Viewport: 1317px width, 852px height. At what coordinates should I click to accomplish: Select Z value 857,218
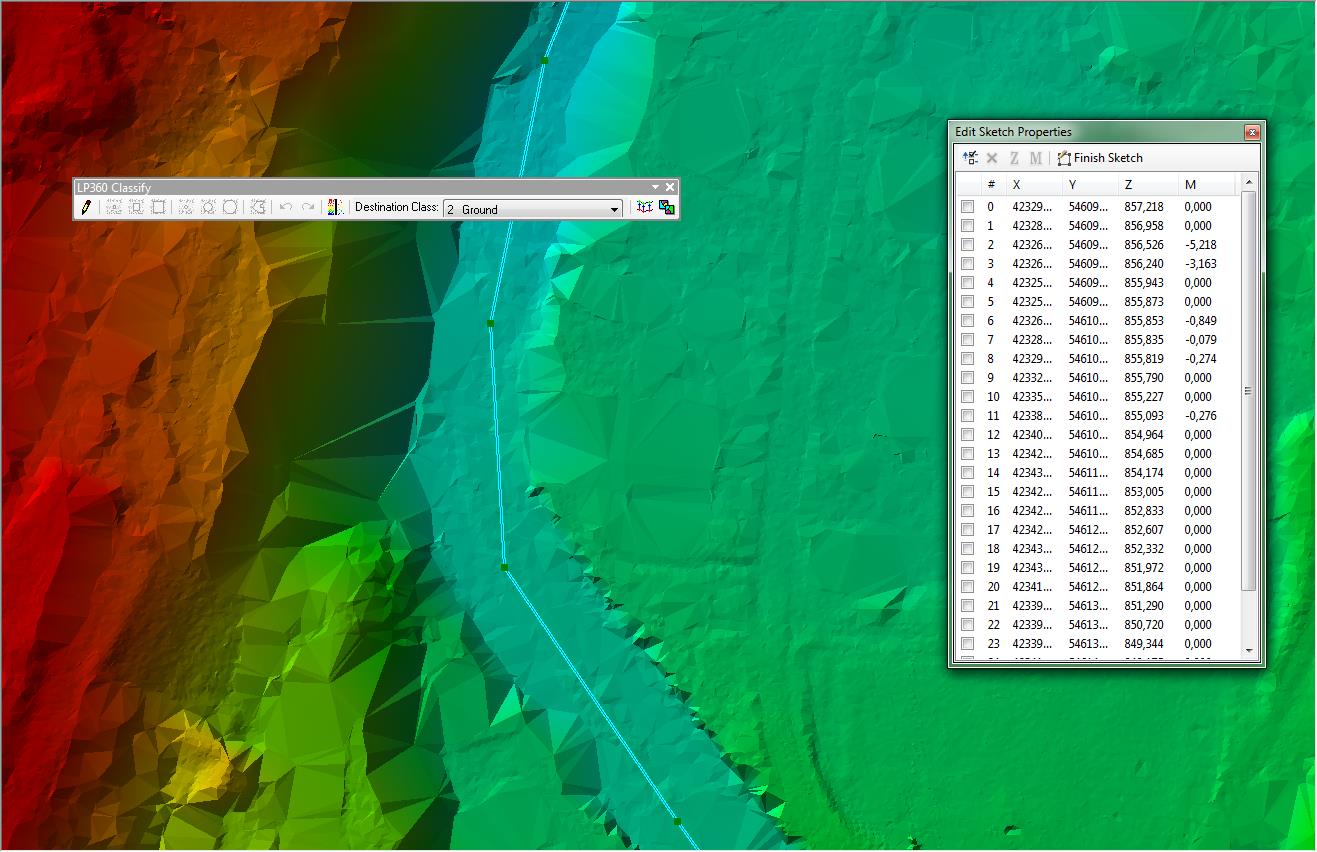point(1144,207)
